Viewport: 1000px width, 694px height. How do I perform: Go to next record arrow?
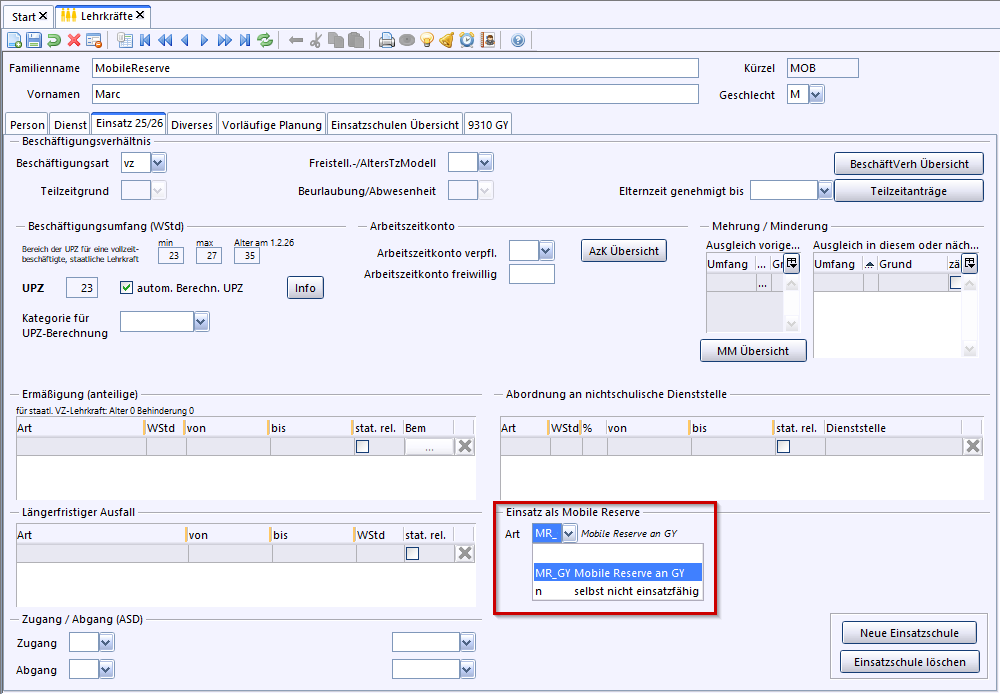click(204, 40)
